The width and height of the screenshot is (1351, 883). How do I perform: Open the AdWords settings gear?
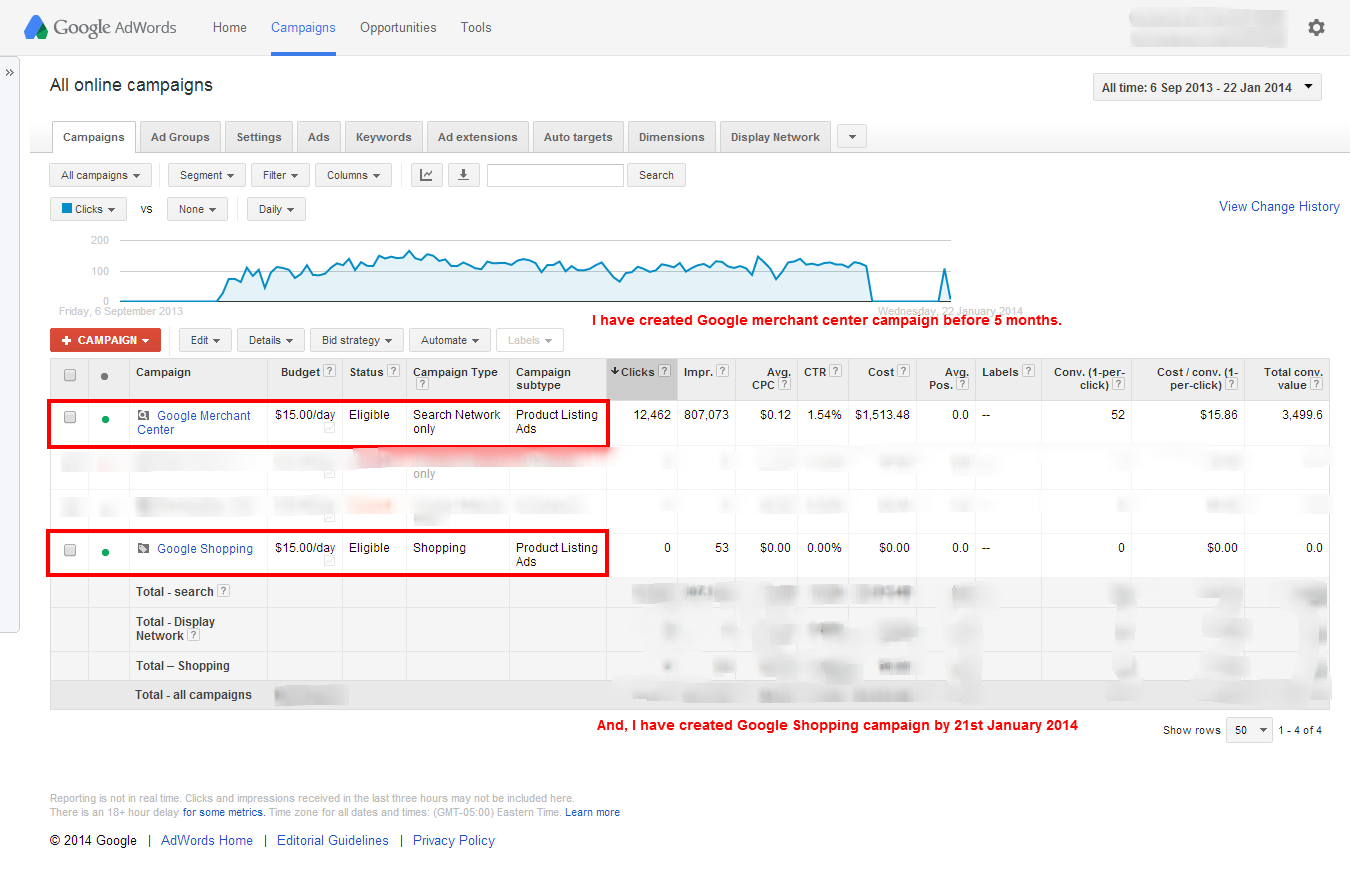click(1317, 27)
